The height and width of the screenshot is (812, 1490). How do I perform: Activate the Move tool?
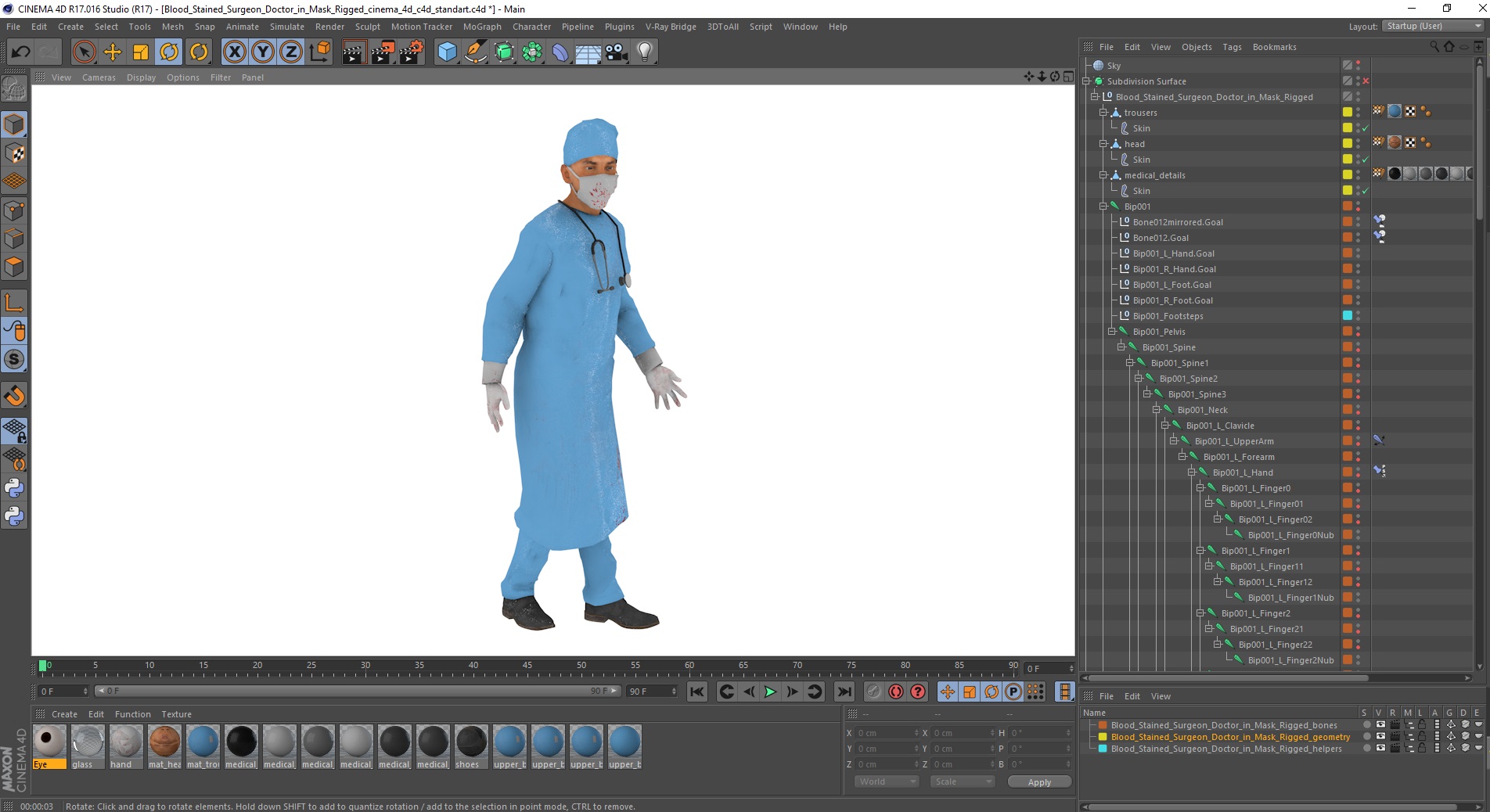coord(113,52)
